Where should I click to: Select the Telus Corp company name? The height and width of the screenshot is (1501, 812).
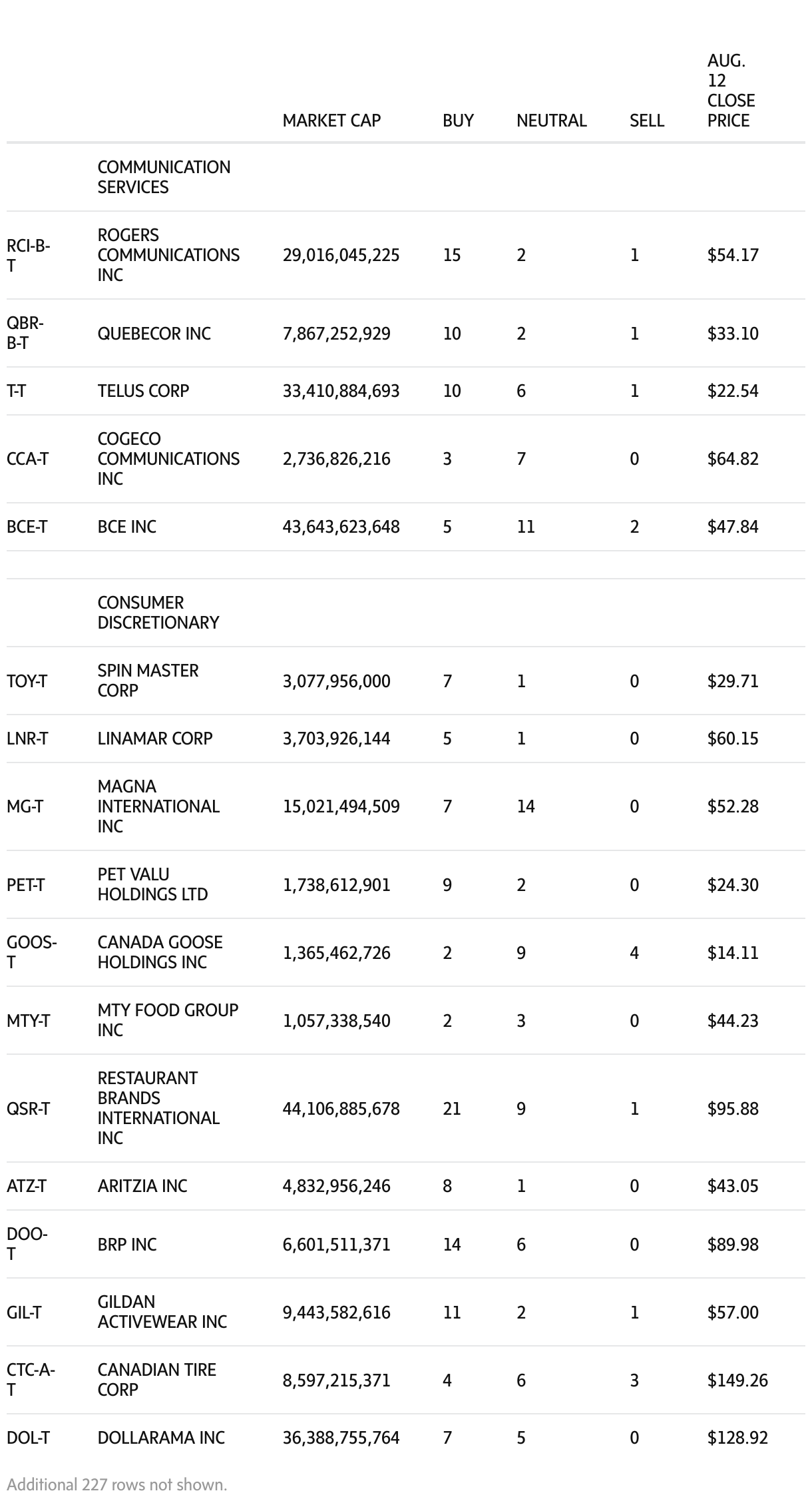tap(143, 391)
